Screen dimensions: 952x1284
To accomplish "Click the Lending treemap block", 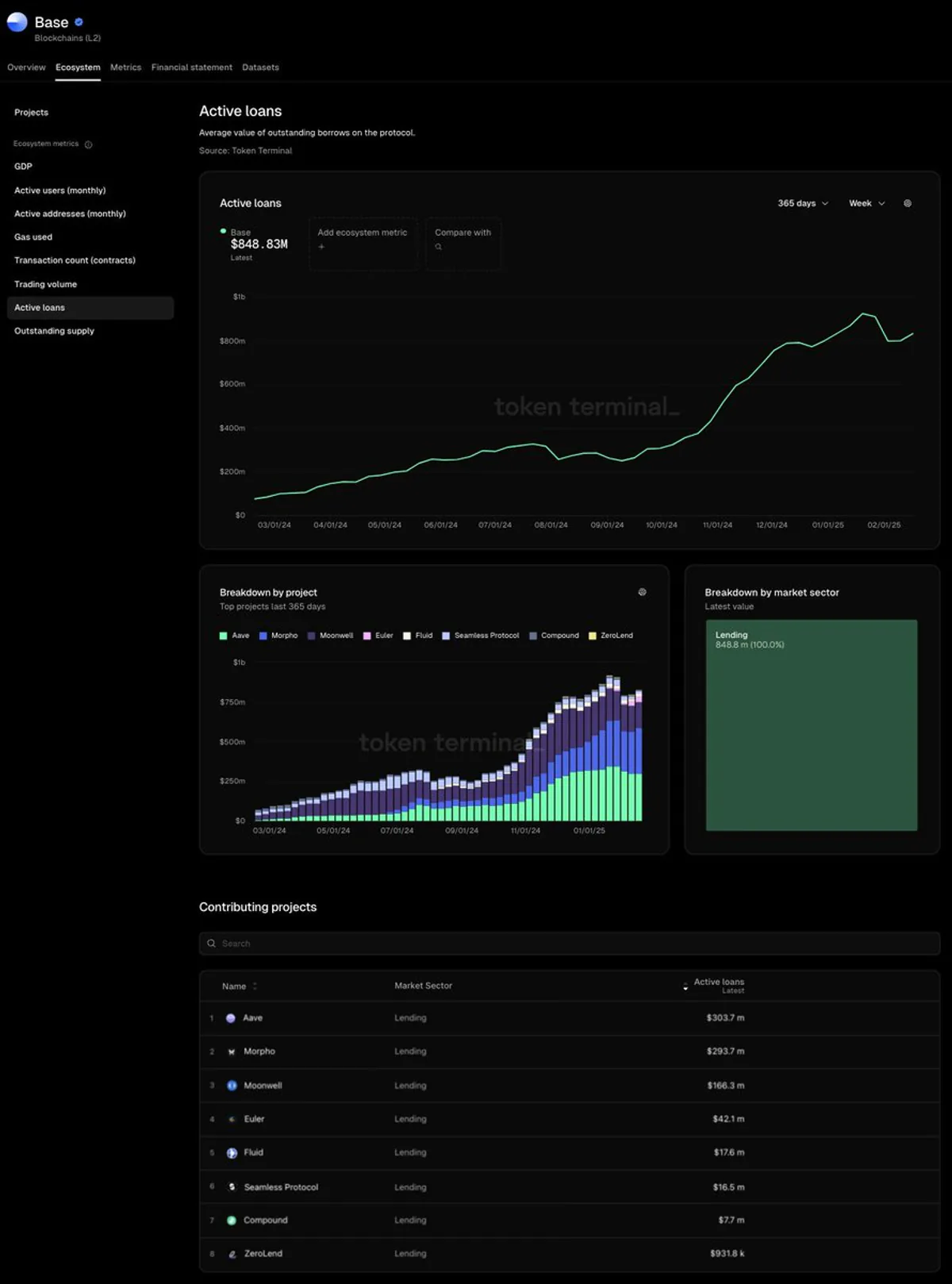I will point(812,725).
